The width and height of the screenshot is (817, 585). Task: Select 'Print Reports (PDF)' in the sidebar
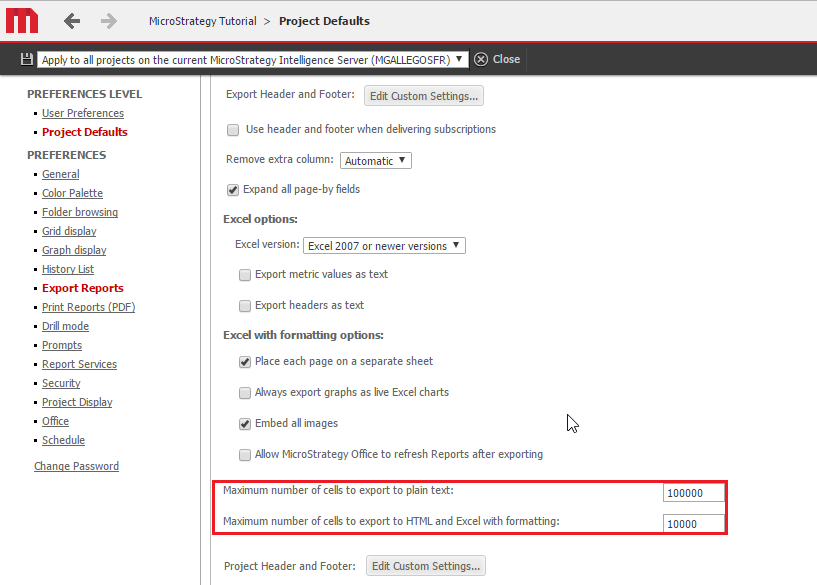click(x=88, y=307)
